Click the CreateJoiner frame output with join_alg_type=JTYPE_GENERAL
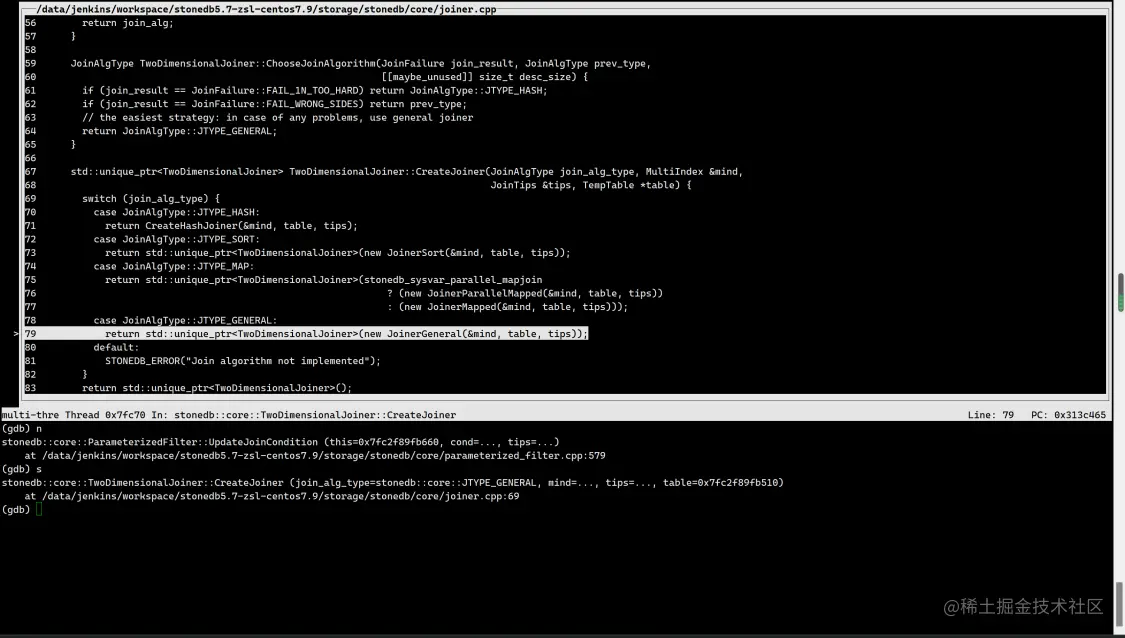This screenshot has height=638, width=1125. click(392, 483)
